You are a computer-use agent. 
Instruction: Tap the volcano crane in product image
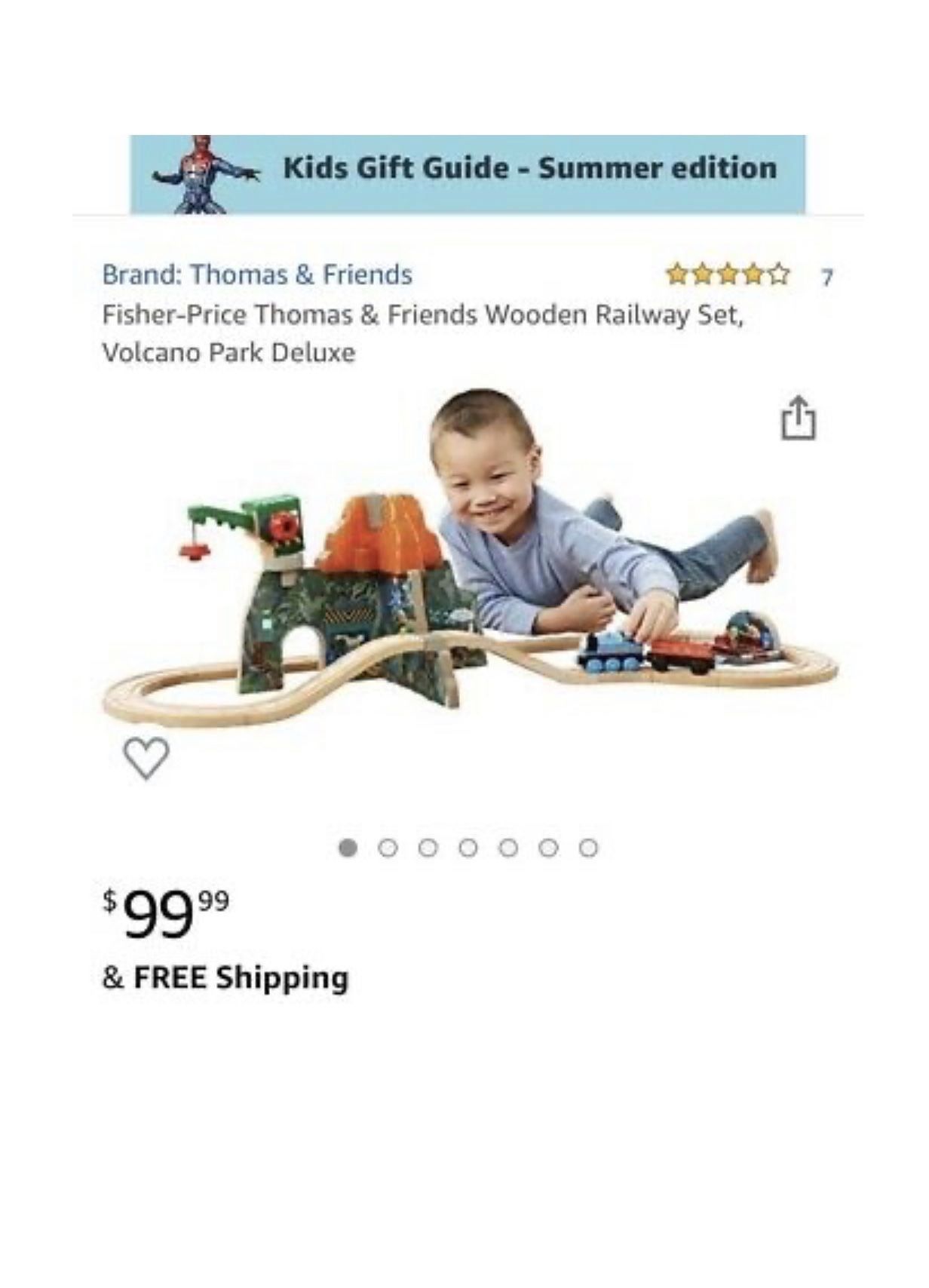(241, 526)
